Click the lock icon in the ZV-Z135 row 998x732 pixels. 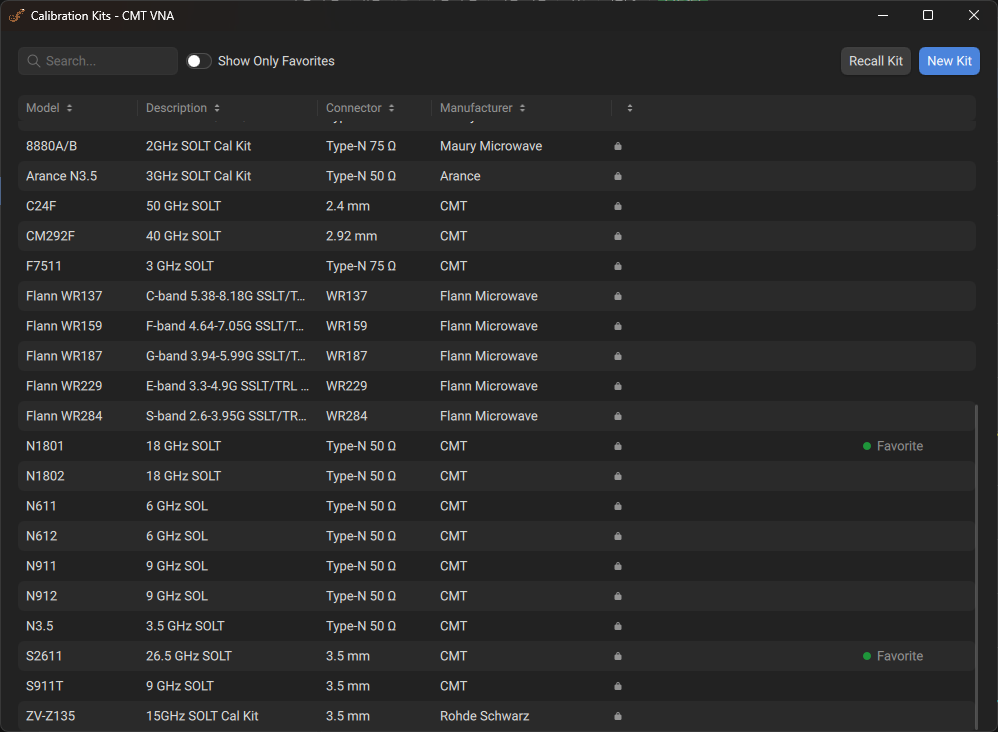pos(618,716)
